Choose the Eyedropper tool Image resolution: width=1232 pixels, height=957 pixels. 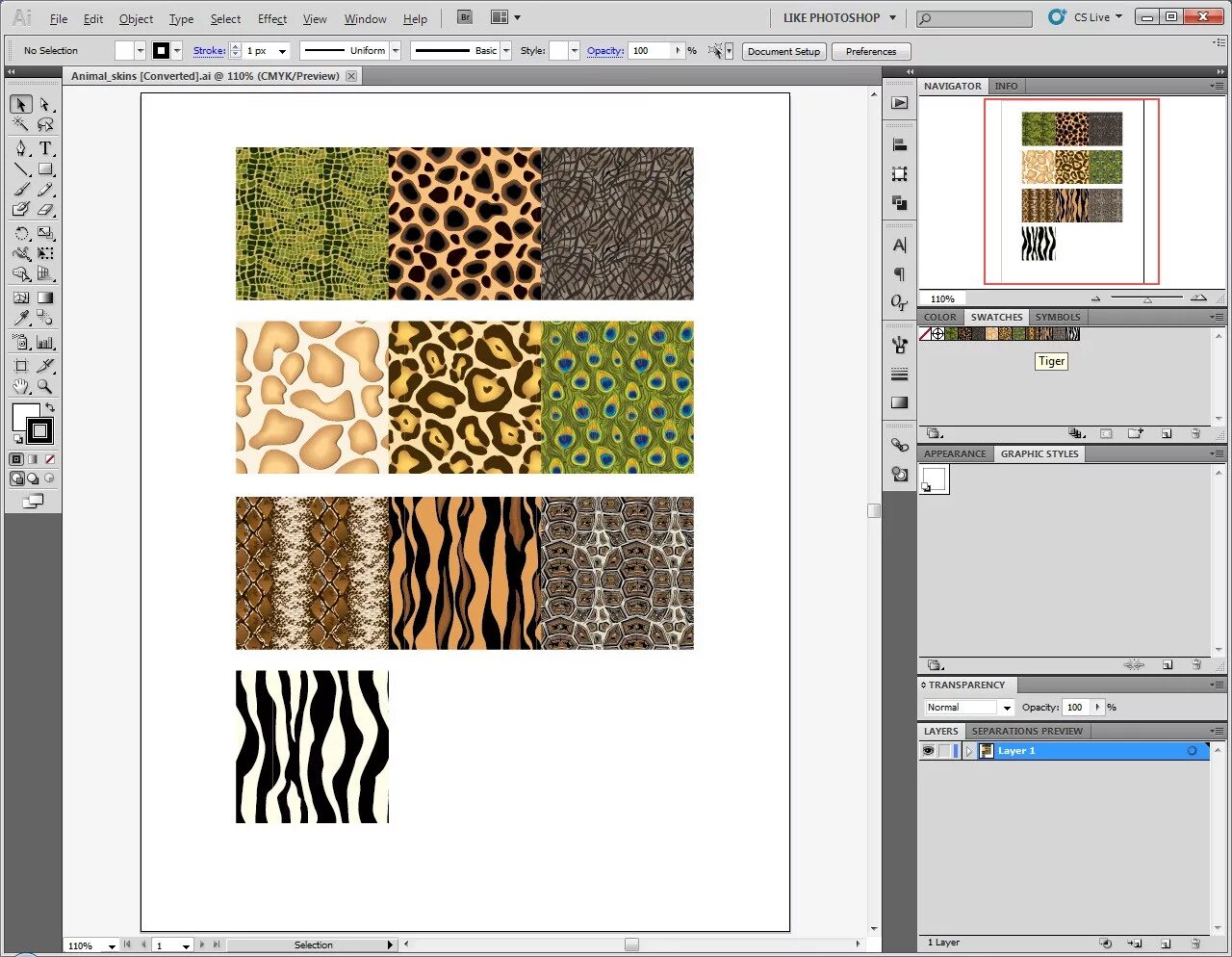(x=21, y=319)
